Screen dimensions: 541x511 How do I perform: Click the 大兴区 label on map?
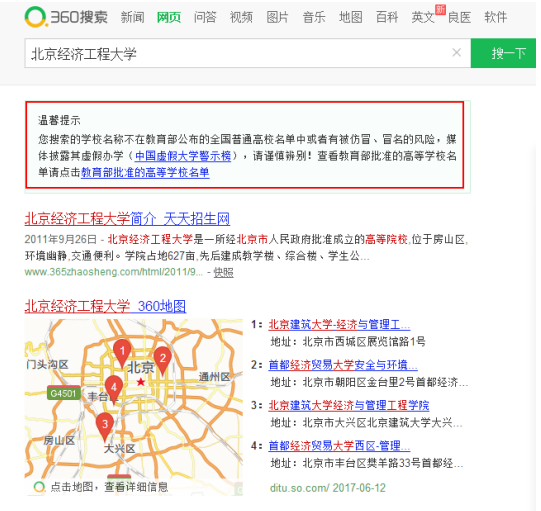coord(120,448)
